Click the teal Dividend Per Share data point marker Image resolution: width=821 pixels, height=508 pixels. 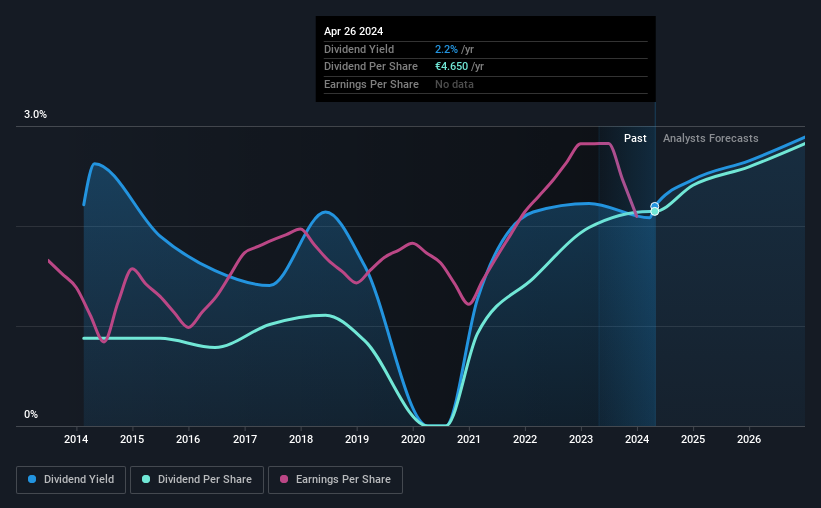(x=654, y=212)
